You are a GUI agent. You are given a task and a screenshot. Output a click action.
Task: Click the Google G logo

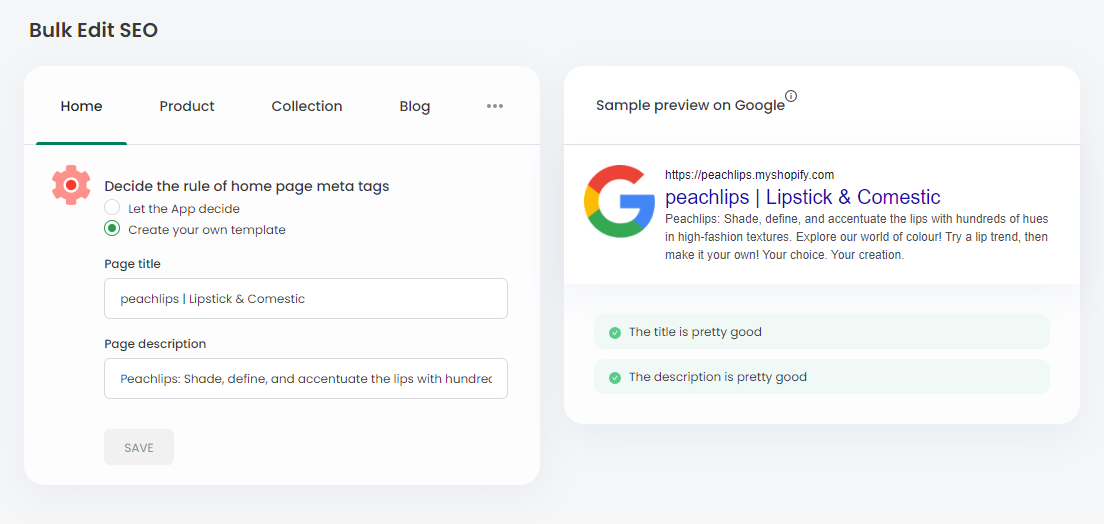(x=620, y=201)
